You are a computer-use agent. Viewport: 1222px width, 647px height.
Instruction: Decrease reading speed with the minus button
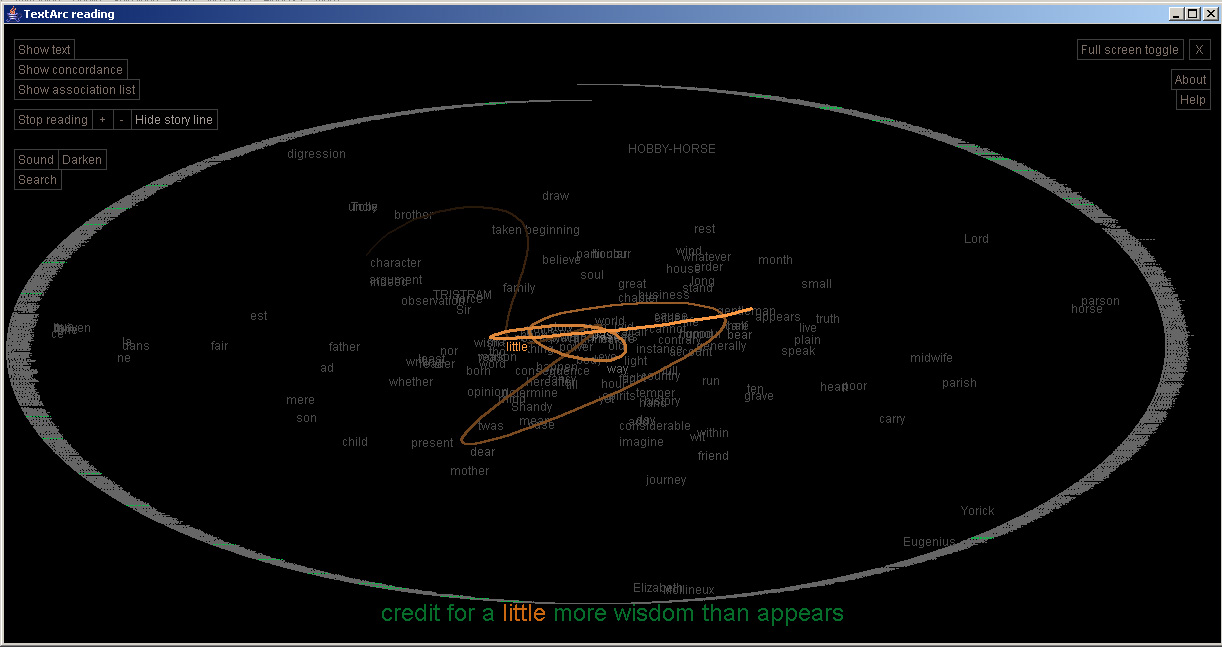pyautogui.click(x=122, y=120)
